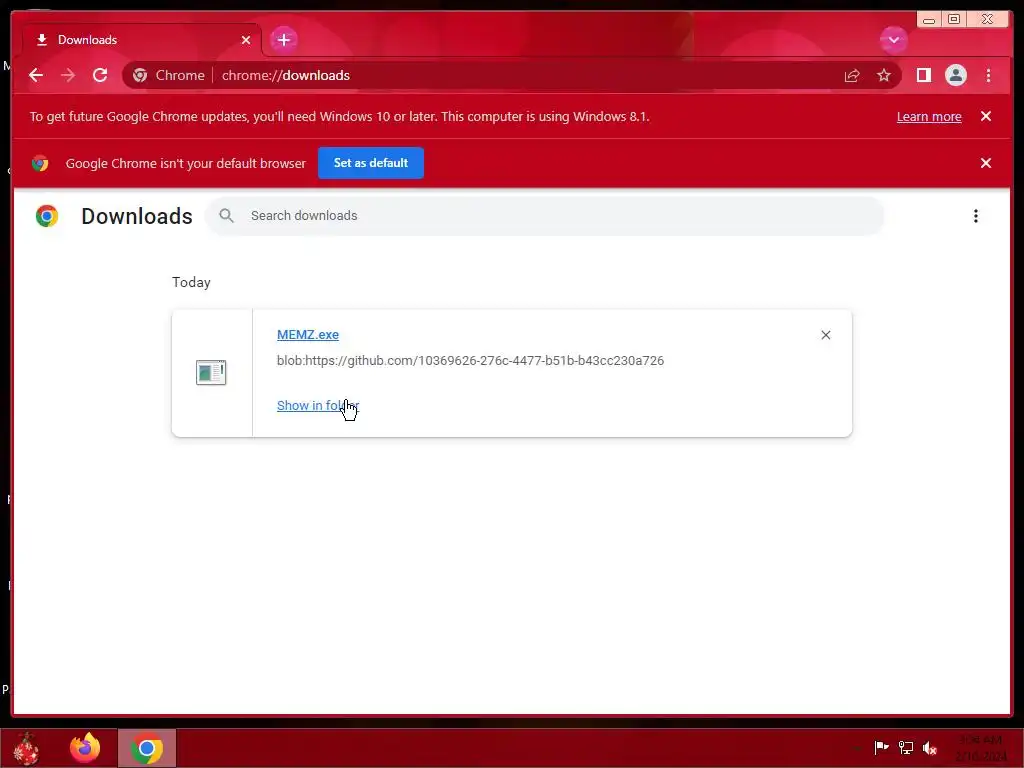Open the Action Center flag icon
This screenshot has width=1024, height=768.
[881, 747]
